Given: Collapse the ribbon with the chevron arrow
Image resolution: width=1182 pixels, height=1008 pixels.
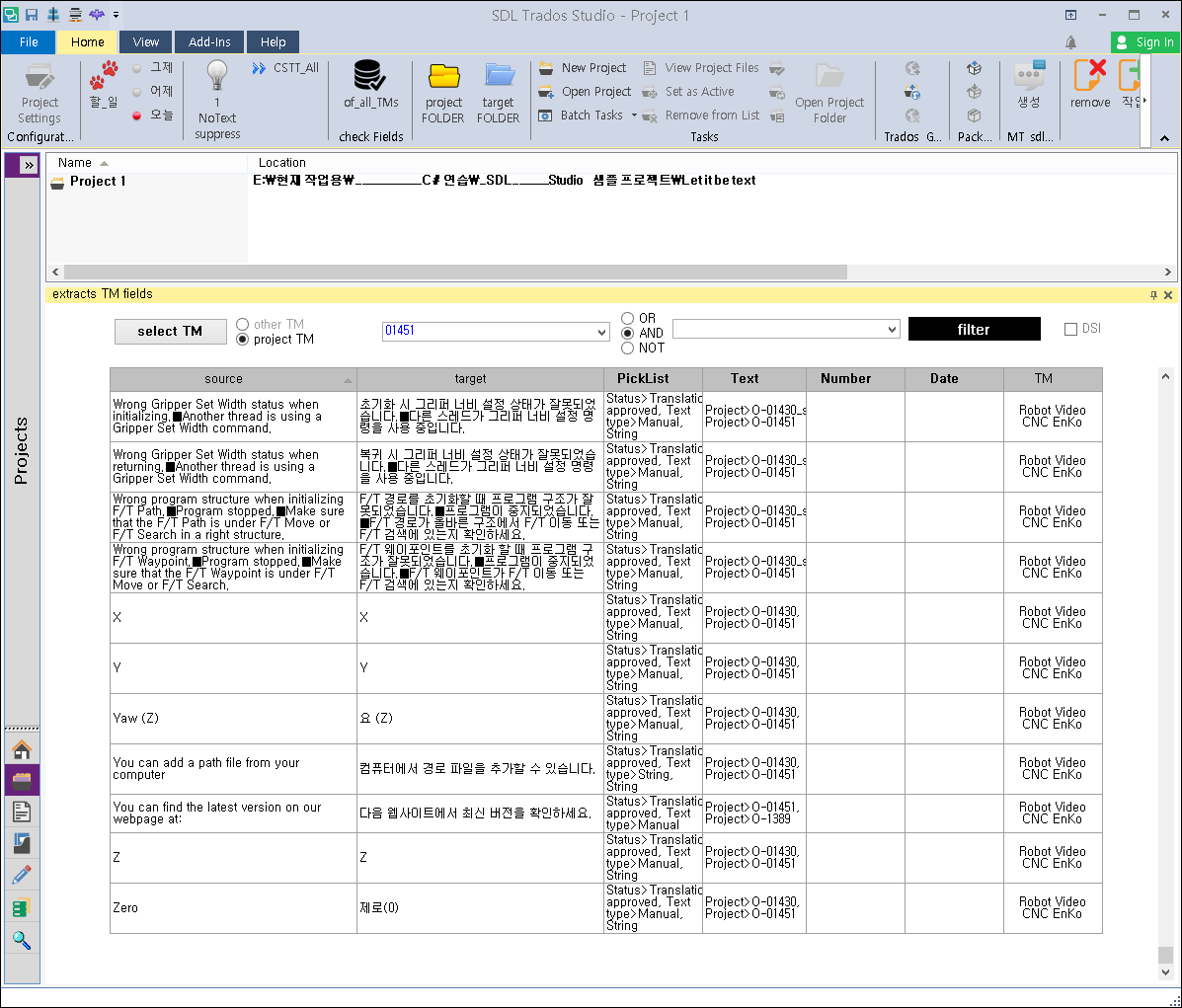Looking at the screenshot, I should click(x=1166, y=137).
